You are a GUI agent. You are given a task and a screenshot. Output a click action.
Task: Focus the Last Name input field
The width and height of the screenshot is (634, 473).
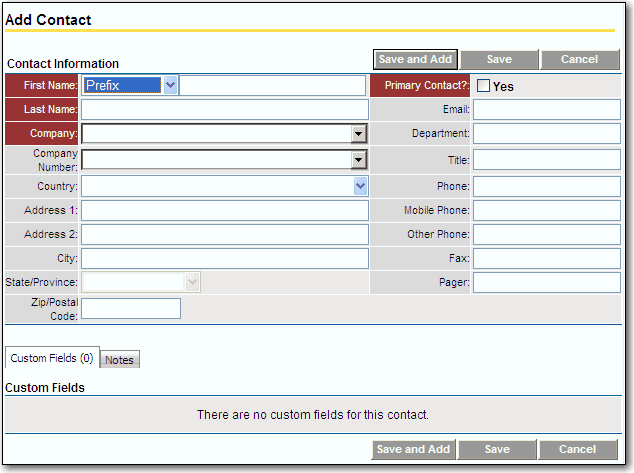click(x=225, y=110)
